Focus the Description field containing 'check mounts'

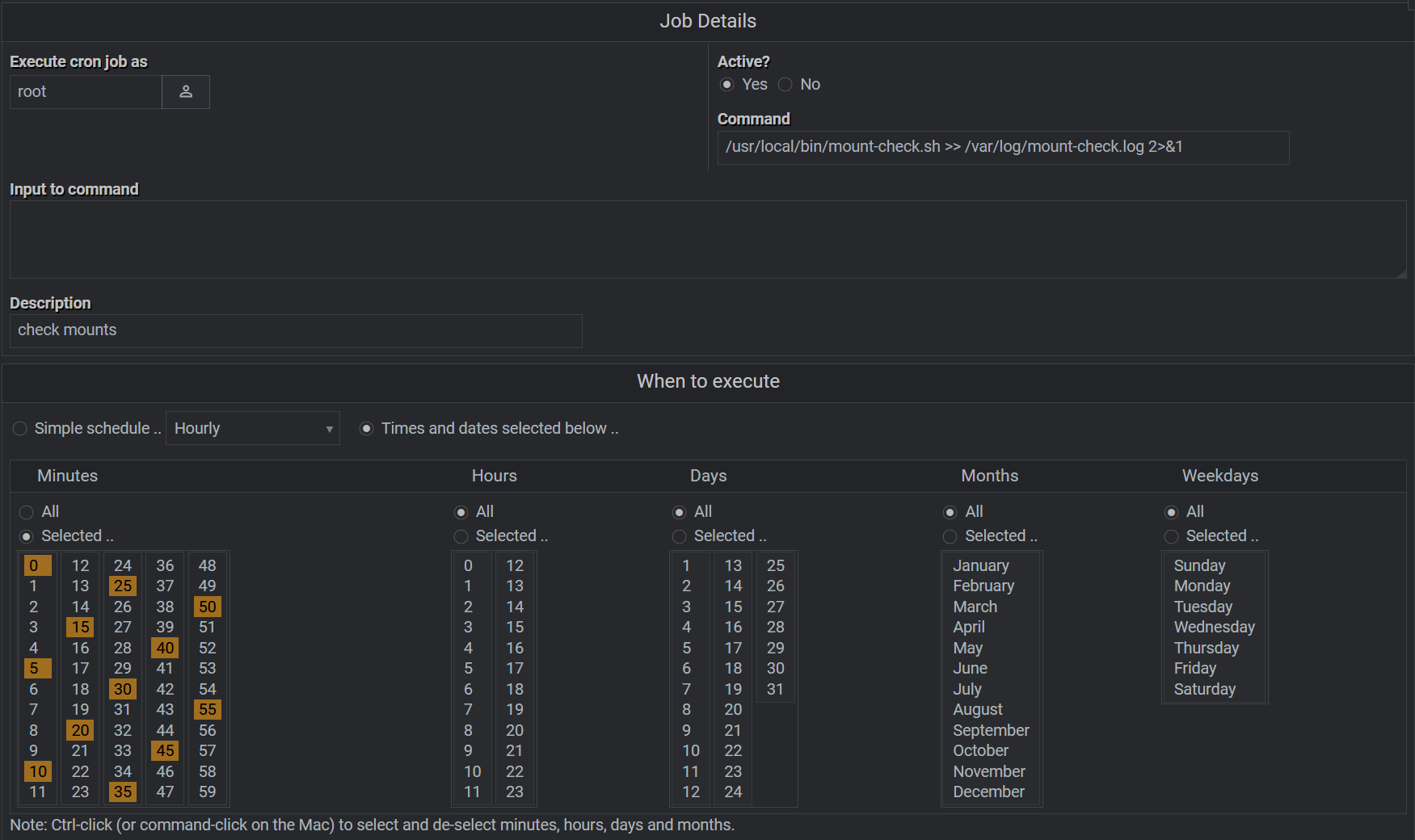[295, 331]
